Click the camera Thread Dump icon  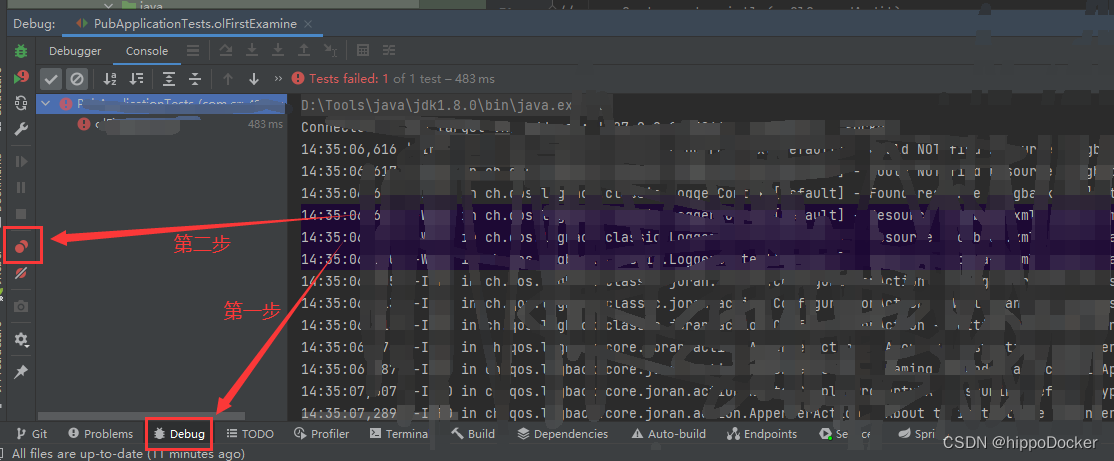point(21,306)
